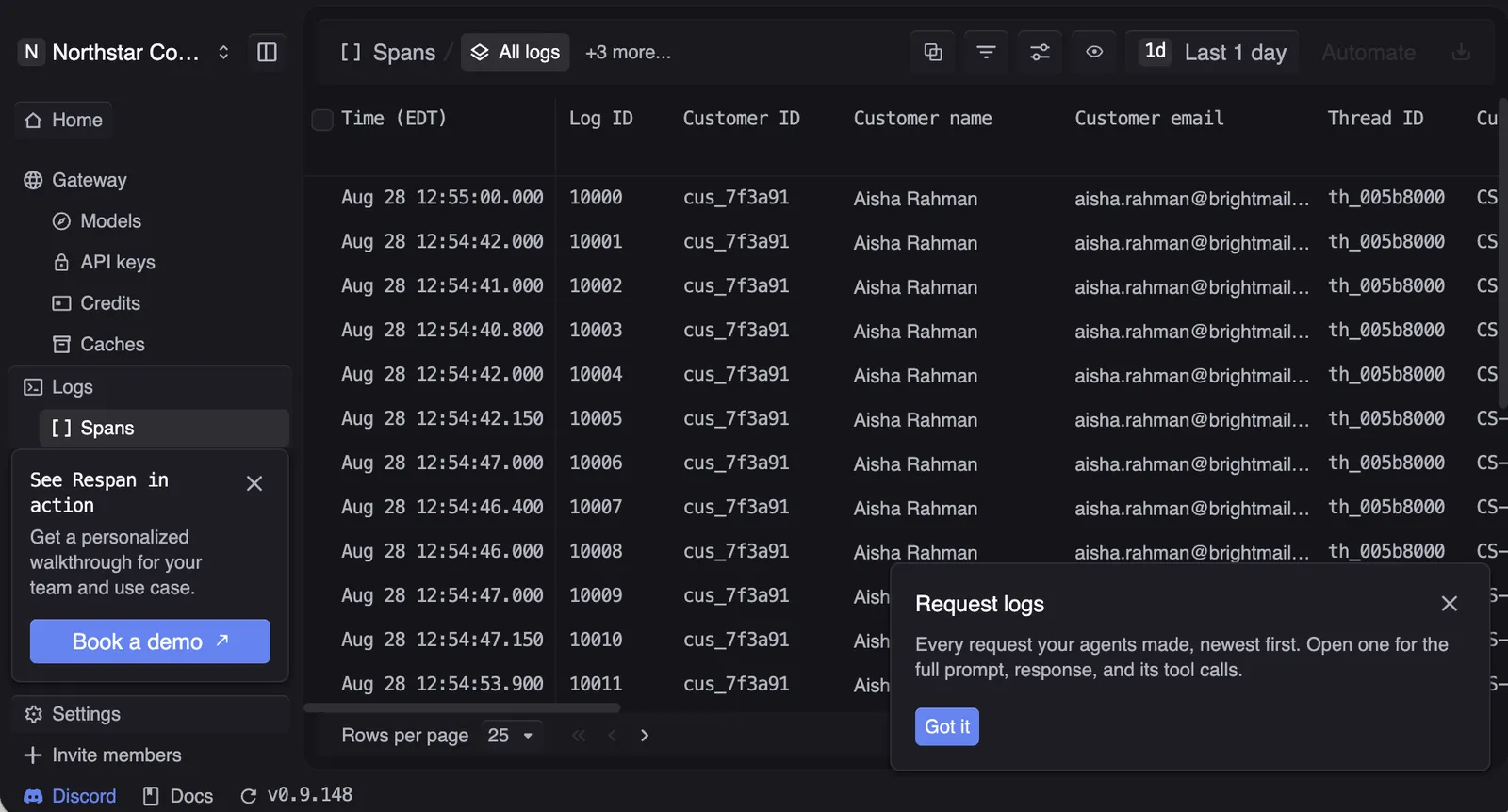
Task: Click the Automate button
Action: pos(1369,52)
